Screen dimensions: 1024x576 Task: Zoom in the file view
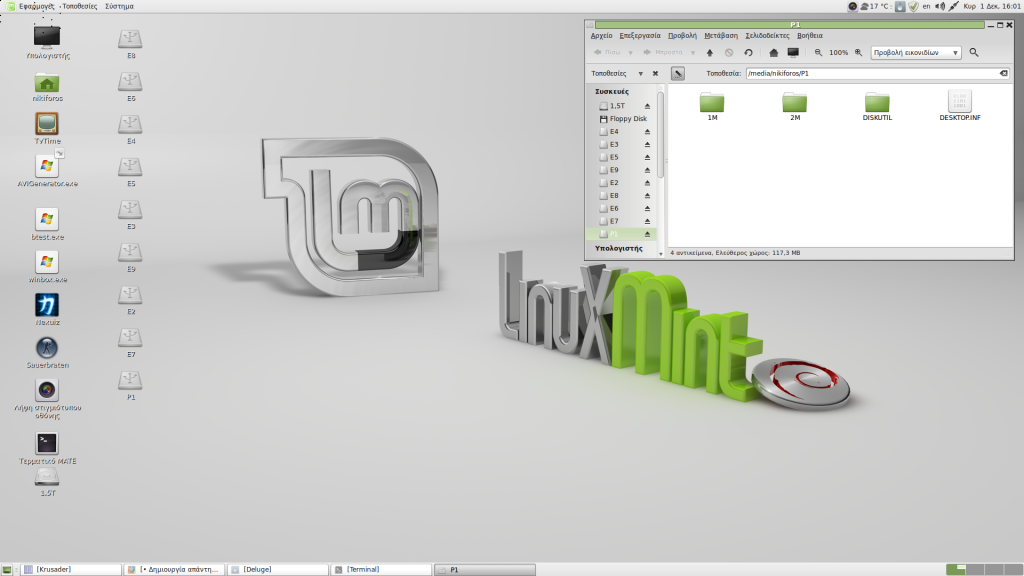click(x=859, y=52)
